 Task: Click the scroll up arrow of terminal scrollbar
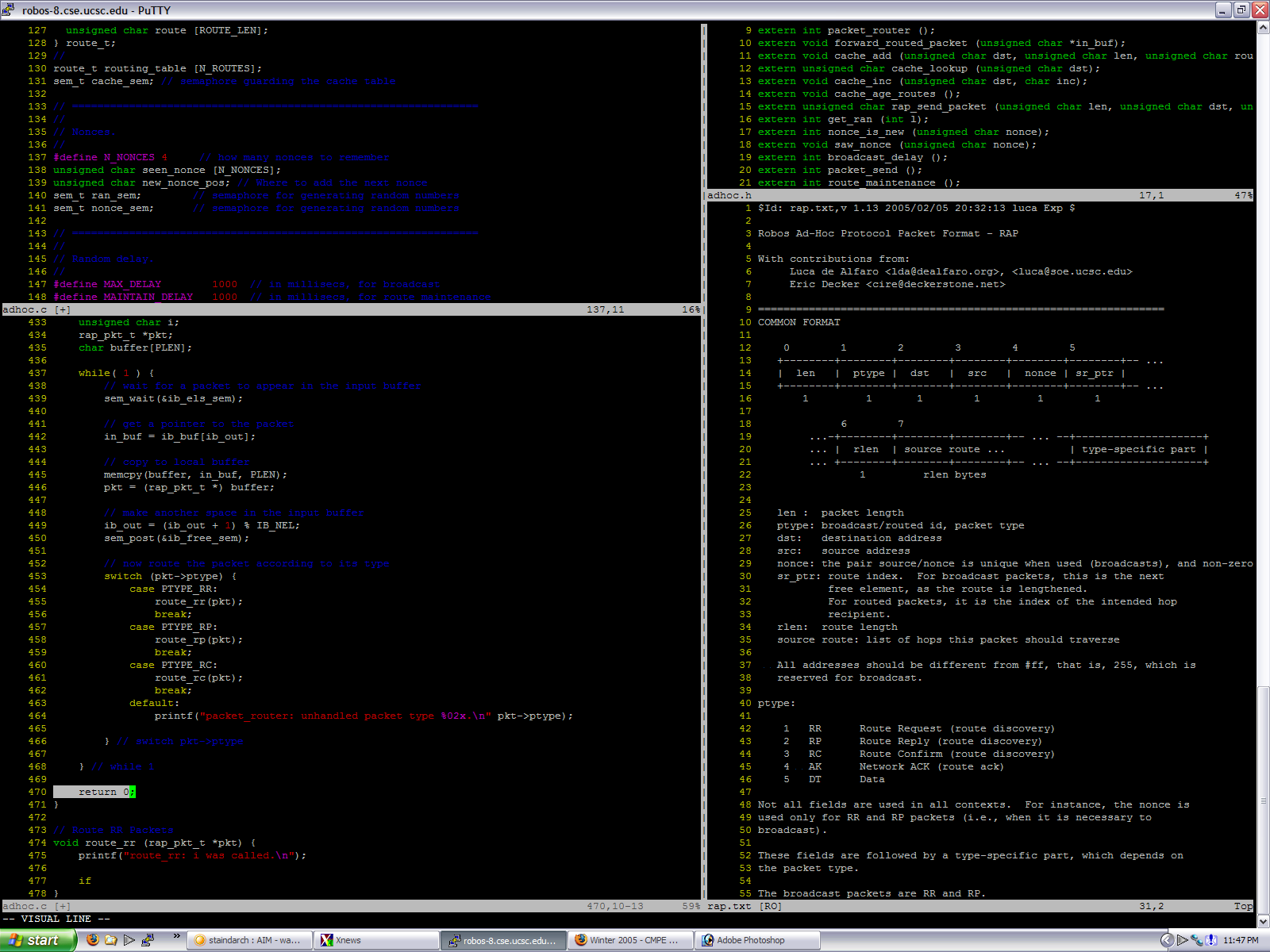1263,28
